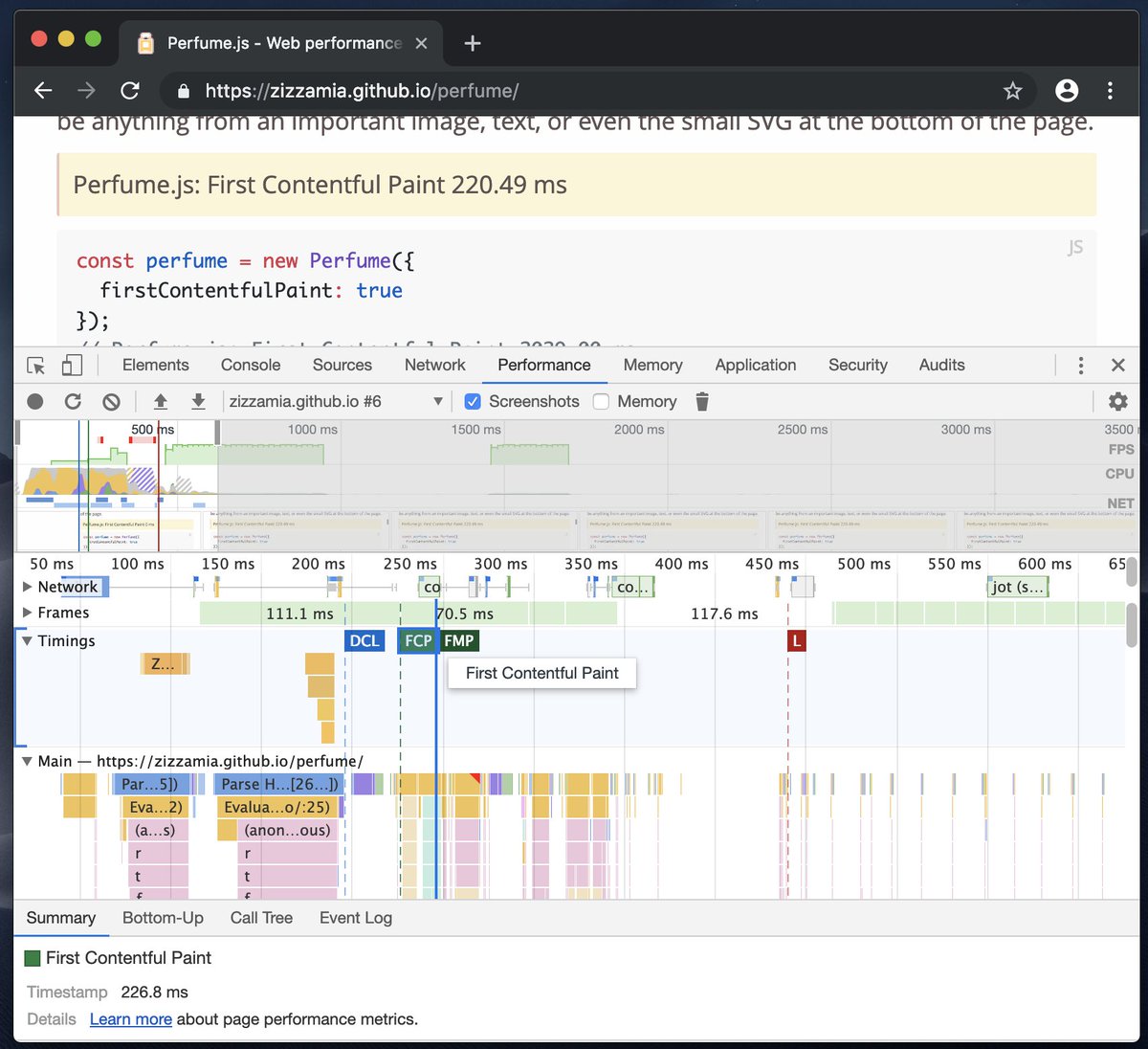Viewport: 1148px width, 1049px height.
Task: Click the Eva...2) script block
Action: pos(155,807)
